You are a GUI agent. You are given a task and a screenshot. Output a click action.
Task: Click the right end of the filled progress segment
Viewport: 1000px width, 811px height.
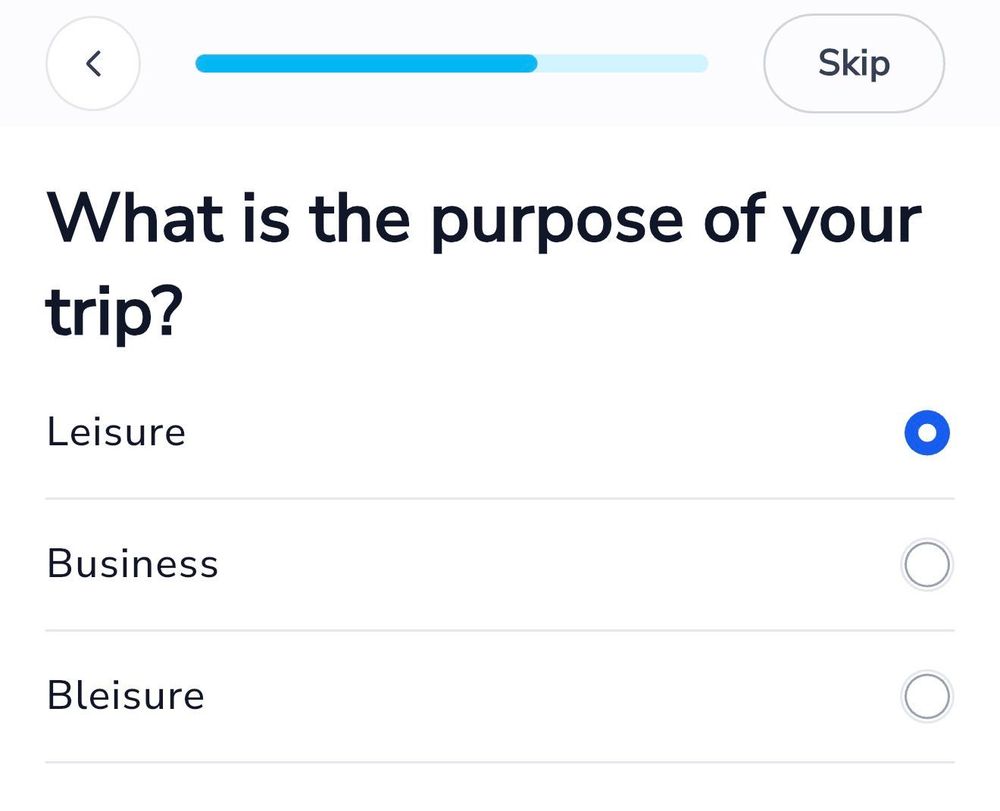(532, 64)
